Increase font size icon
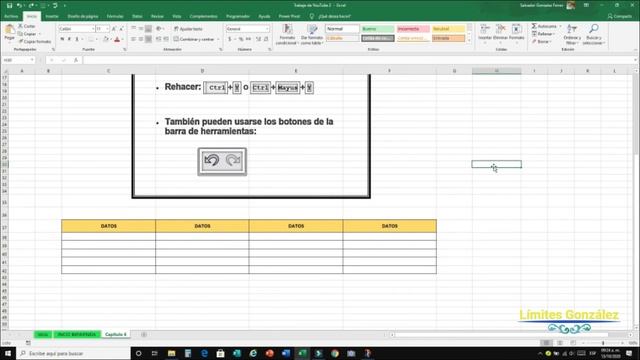640x360 pixels. (114, 29)
